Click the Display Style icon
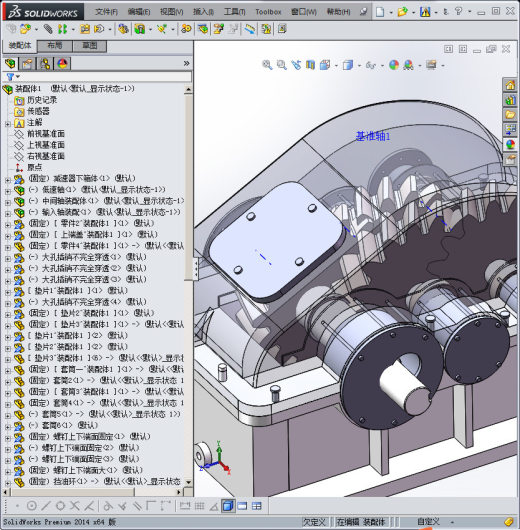The height and width of the screenshot is (530, 520). [x=348, y=65]
